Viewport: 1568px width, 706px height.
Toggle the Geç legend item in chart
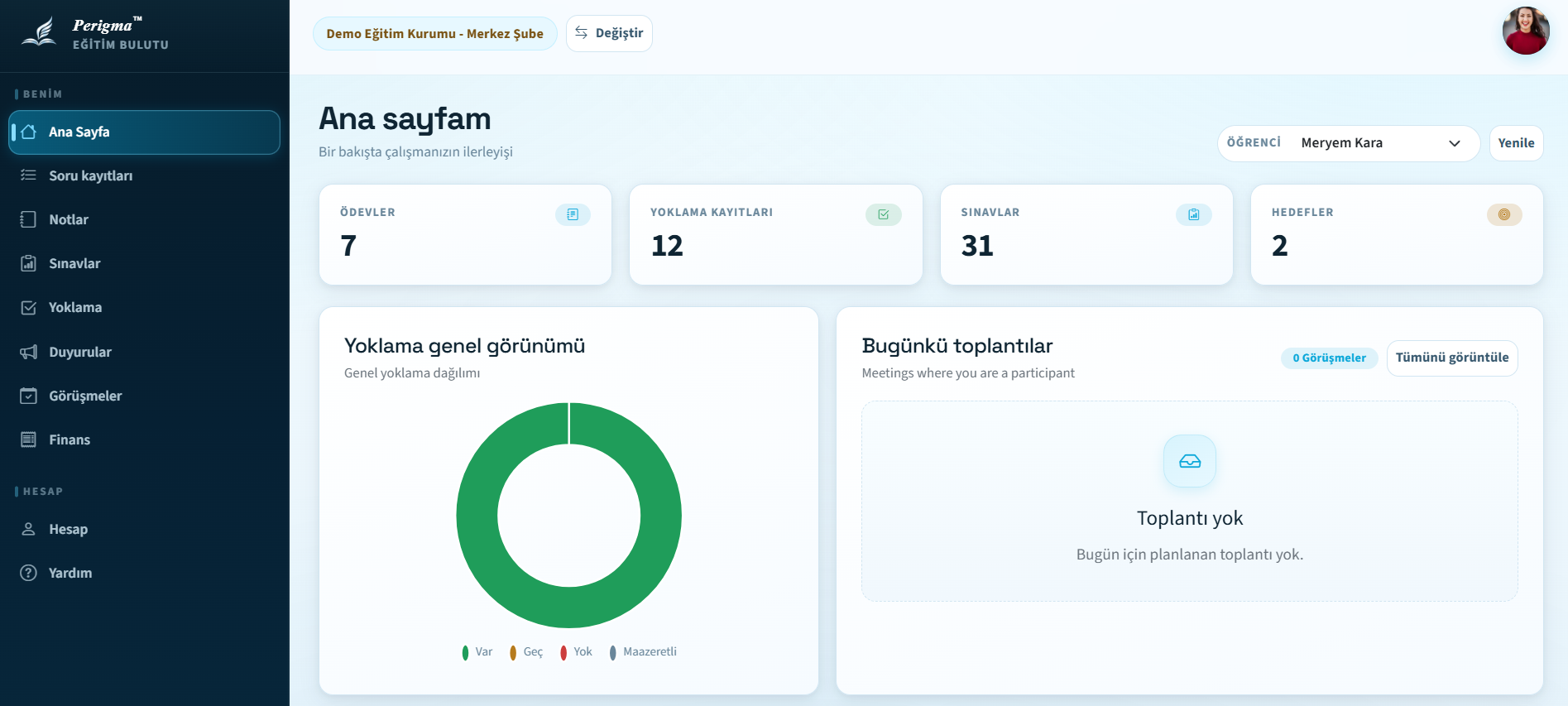(x=526, y=652)
